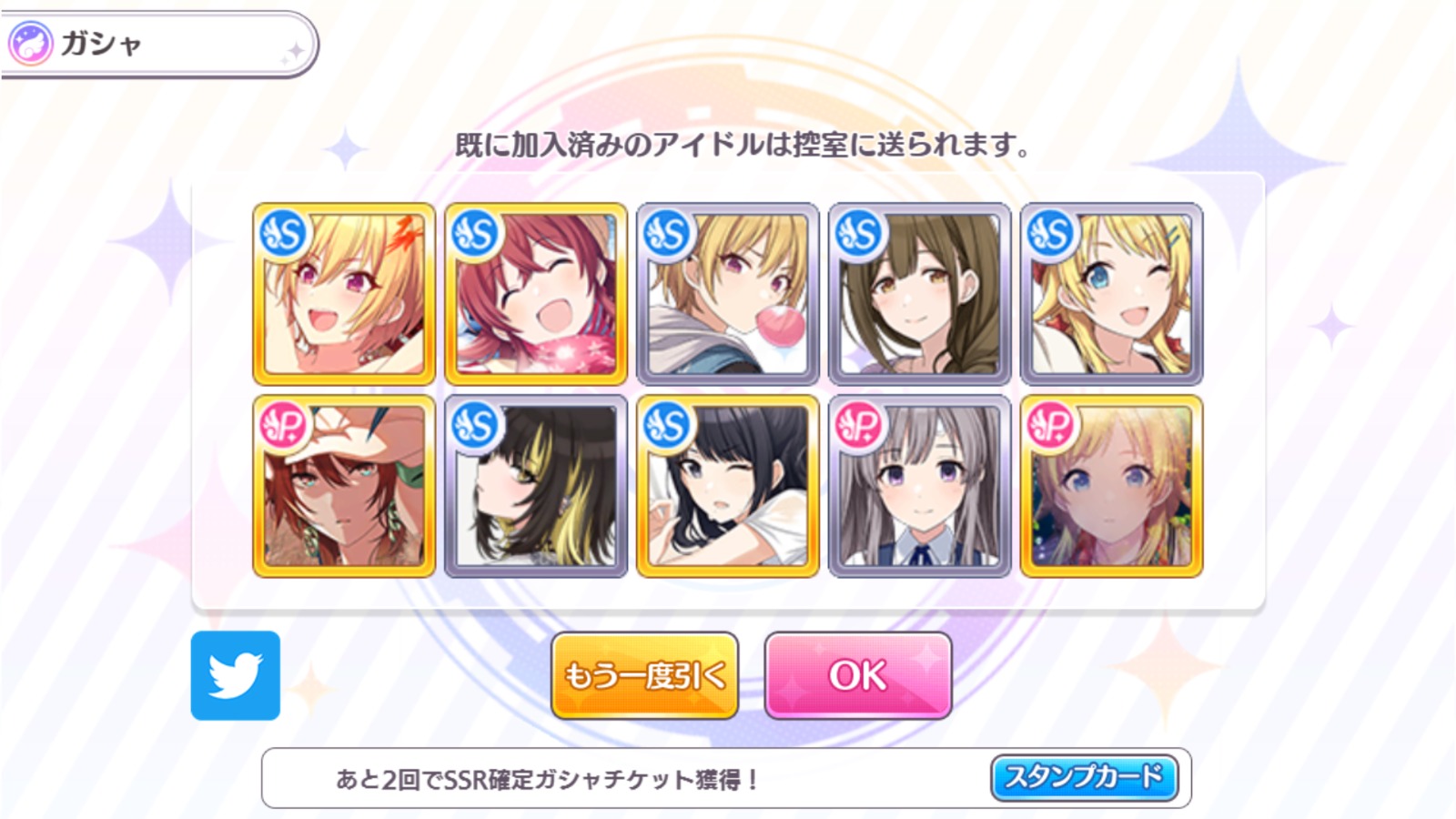Open the スタンプカード stamp card
This screenshot has width=1456, height=819.
pyautogui.click(x=1084, y=777)
